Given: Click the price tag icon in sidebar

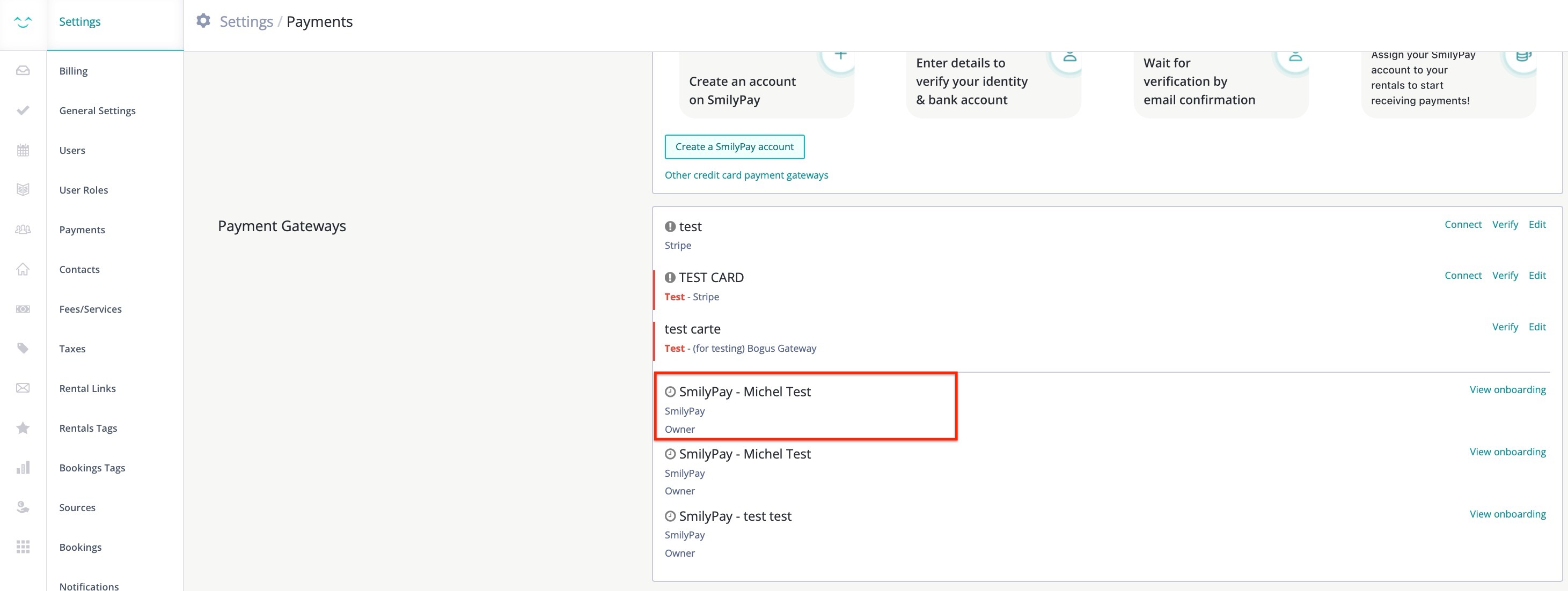Looking at the screenshot, I should pos(23,349).
